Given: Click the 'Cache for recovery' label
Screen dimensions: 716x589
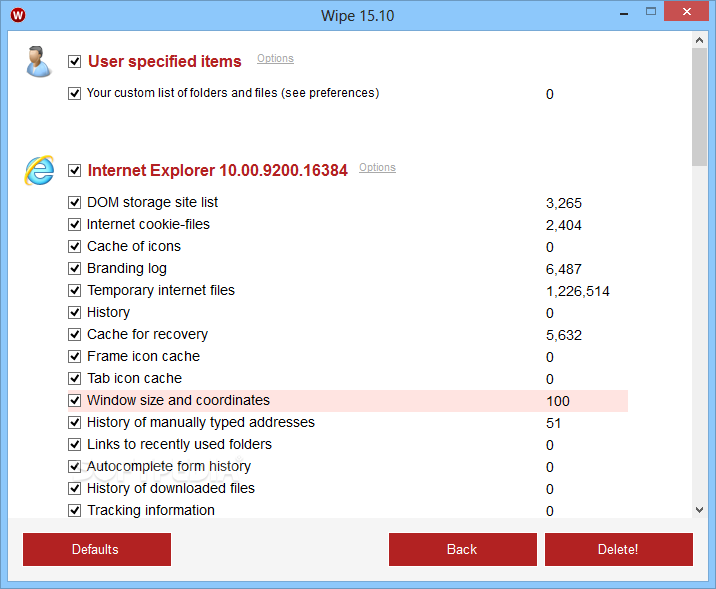Looking at the screenshot, I should (x=147, y=334).
